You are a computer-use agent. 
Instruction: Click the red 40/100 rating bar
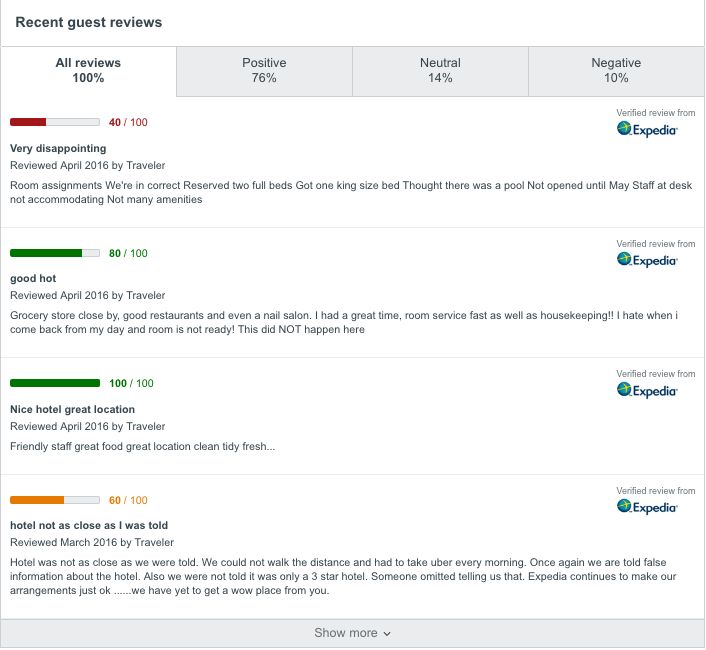click(55, 122)
